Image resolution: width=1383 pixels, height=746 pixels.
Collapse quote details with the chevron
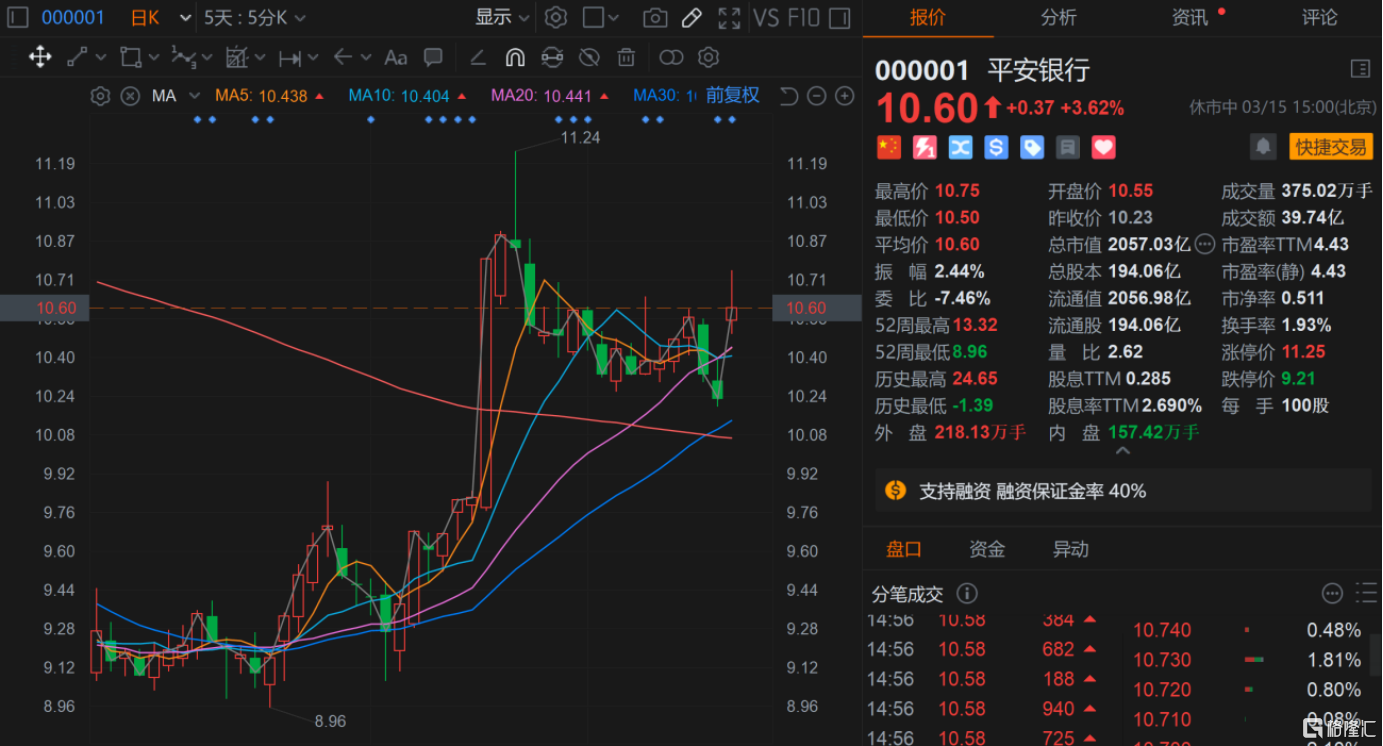click(x=1122, y=451)
